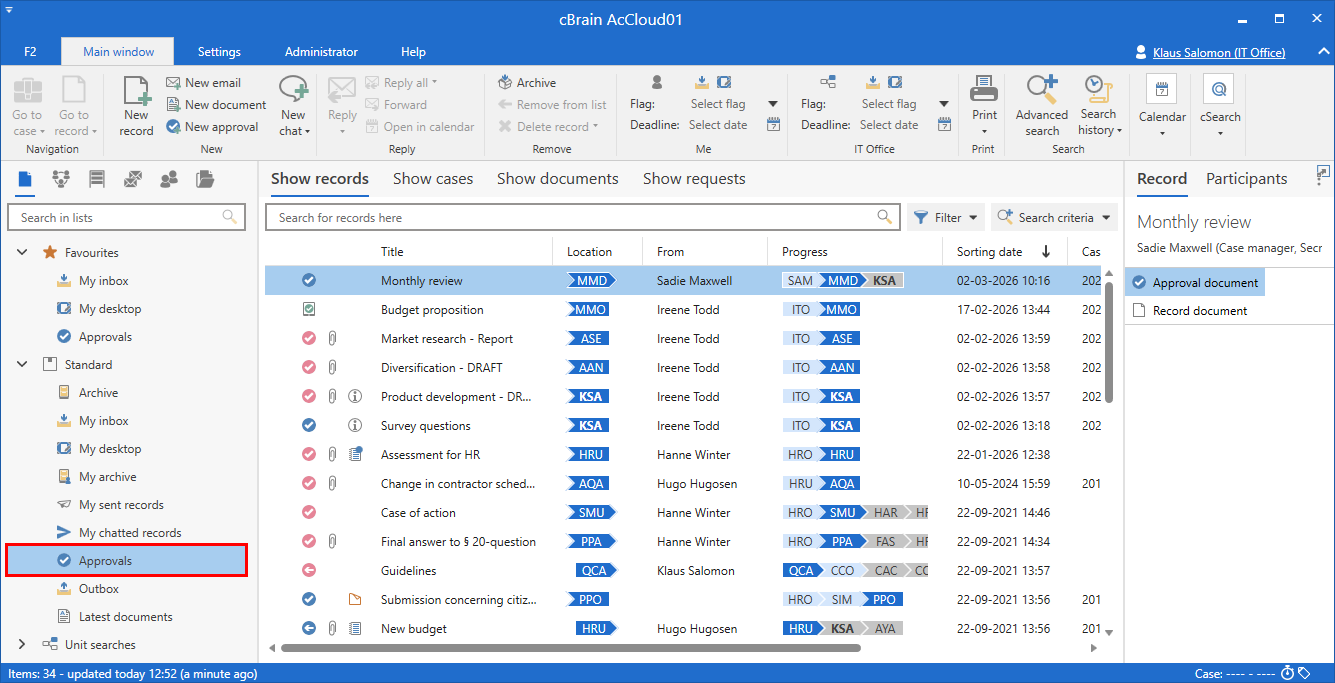1335x683 pixels.
Task: Sort by the Title column header
Action: coord(392,252)
